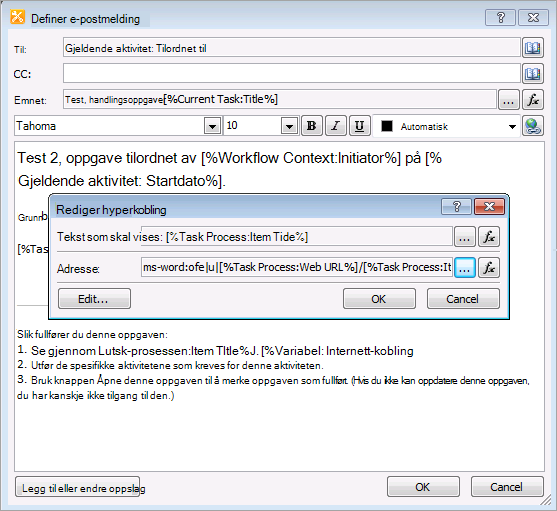Cancel the Rediger hyperkobling dialog
The height and width of the screenshot is (511, 557).
coord(463,299)
